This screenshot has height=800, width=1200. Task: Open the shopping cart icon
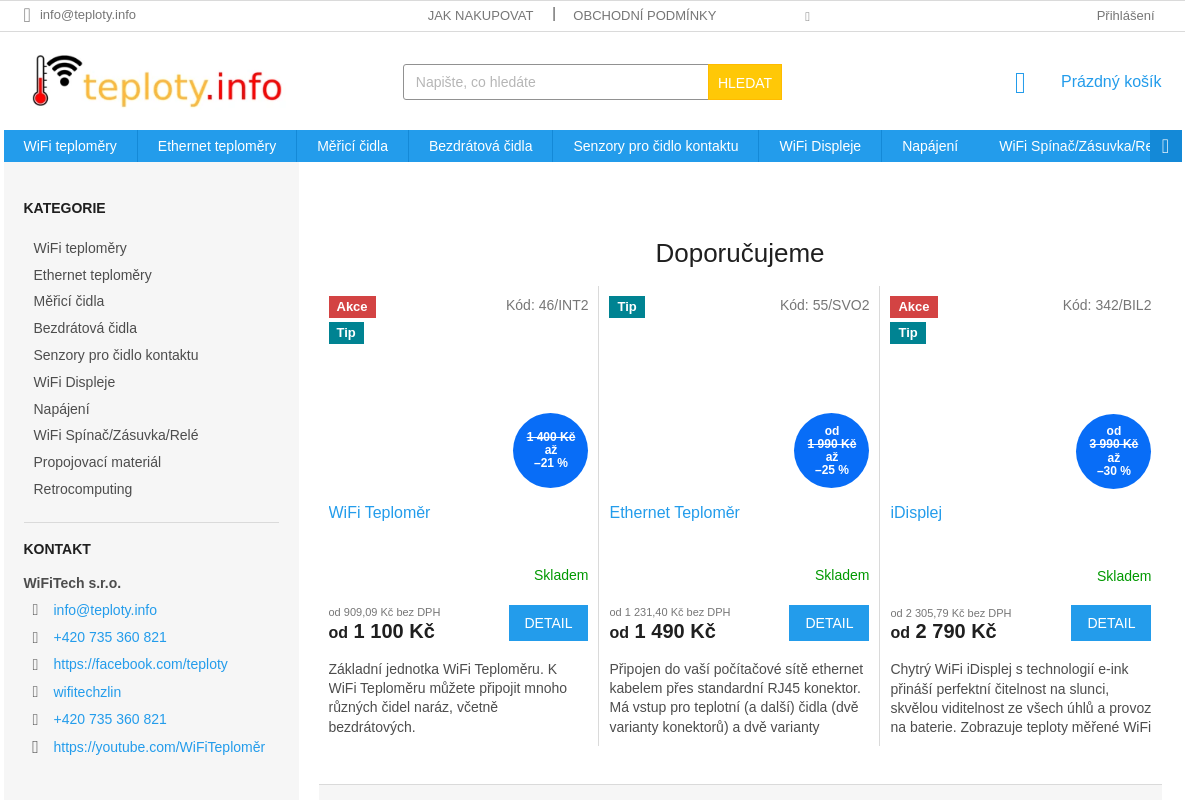click(x=1020, y=83)
